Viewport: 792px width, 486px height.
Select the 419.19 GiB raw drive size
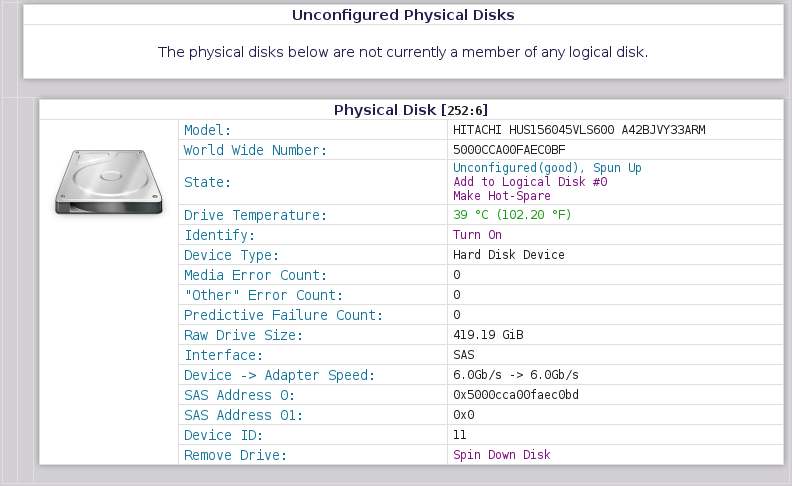tap(489, 335)
